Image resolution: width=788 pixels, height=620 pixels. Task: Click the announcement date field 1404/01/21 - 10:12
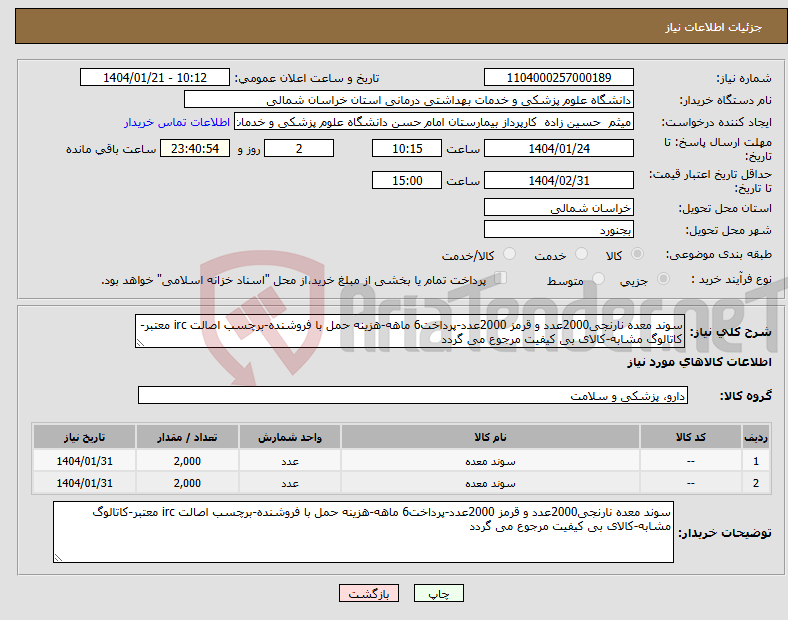pyautogui.click(x=155, y=77)
